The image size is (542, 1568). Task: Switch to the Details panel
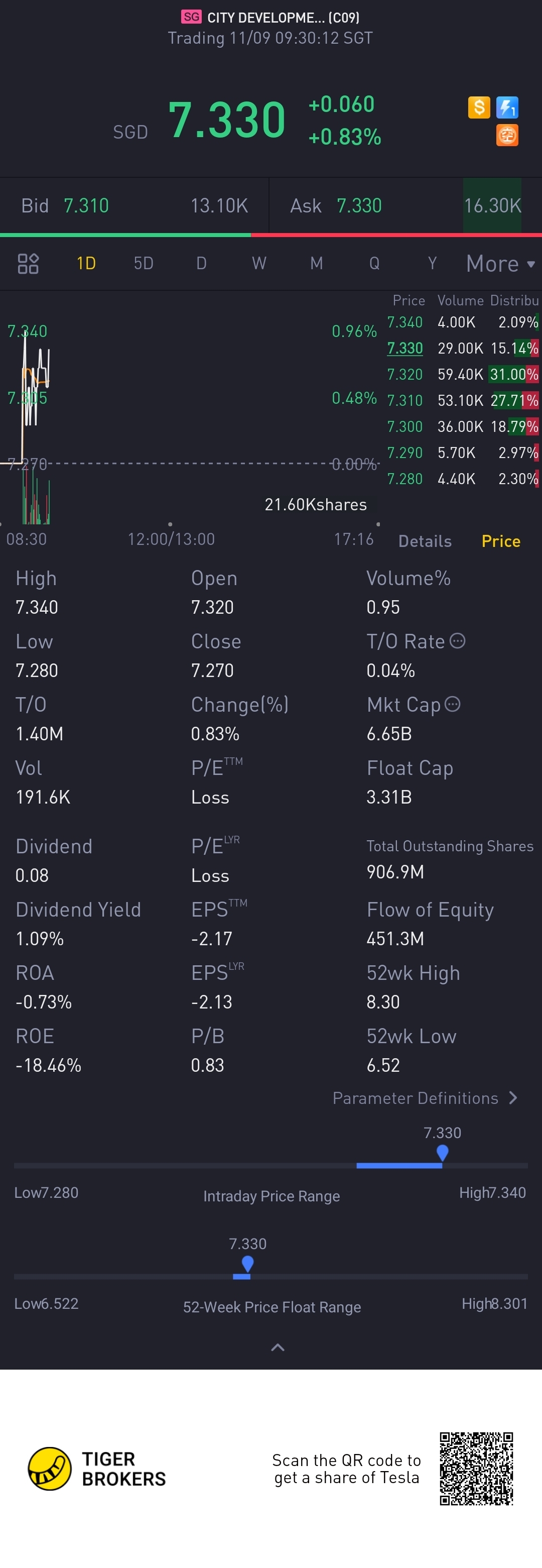[x=425, y=541]
